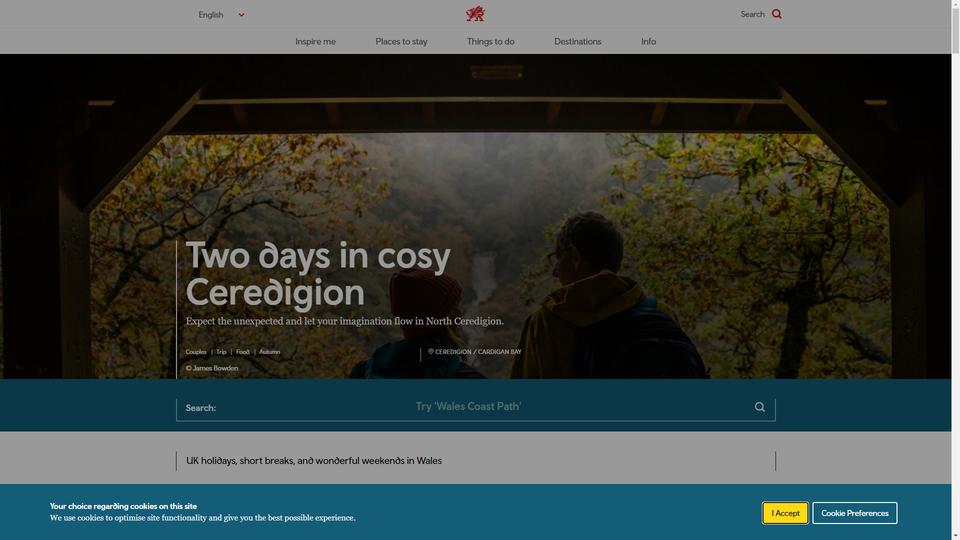The height and width of the screenshot is (540, 960).
Task: Click the red Welsh dragon logo
Action: point(475,13)
